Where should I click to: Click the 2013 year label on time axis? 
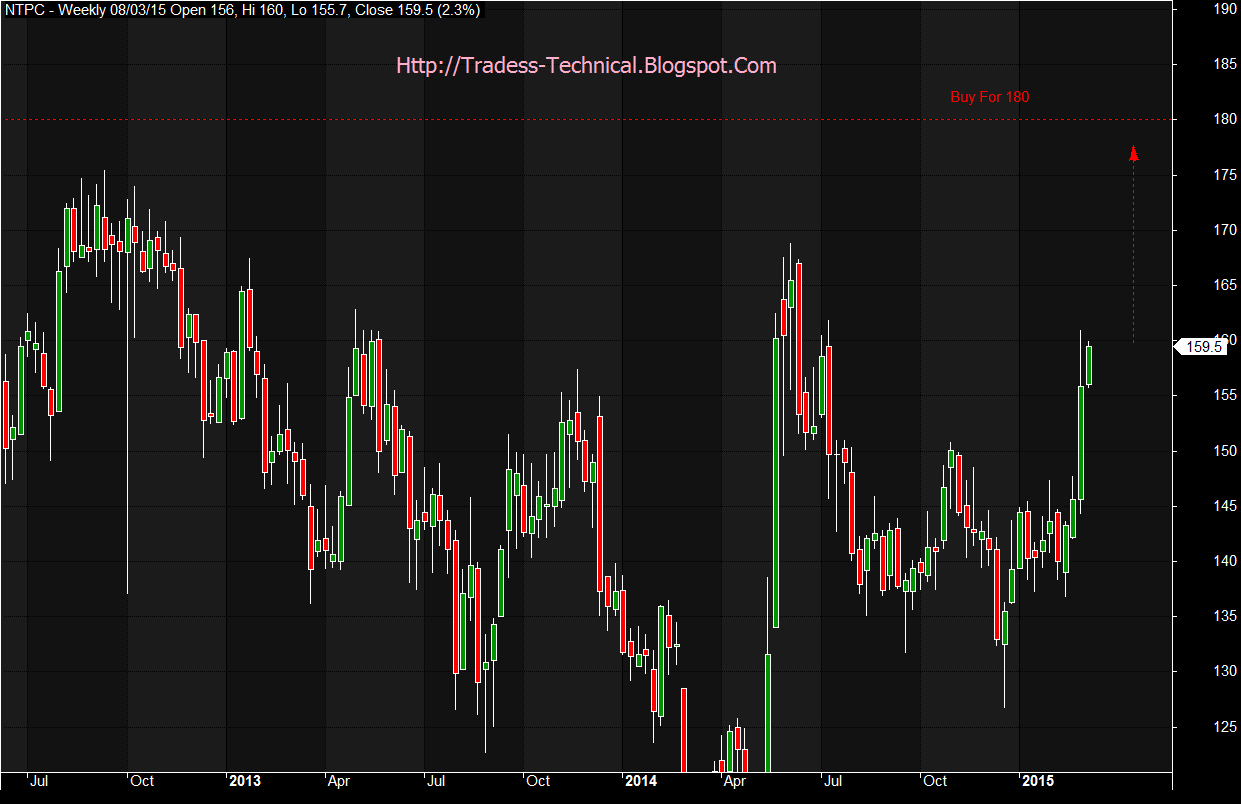tap(245, 780)
